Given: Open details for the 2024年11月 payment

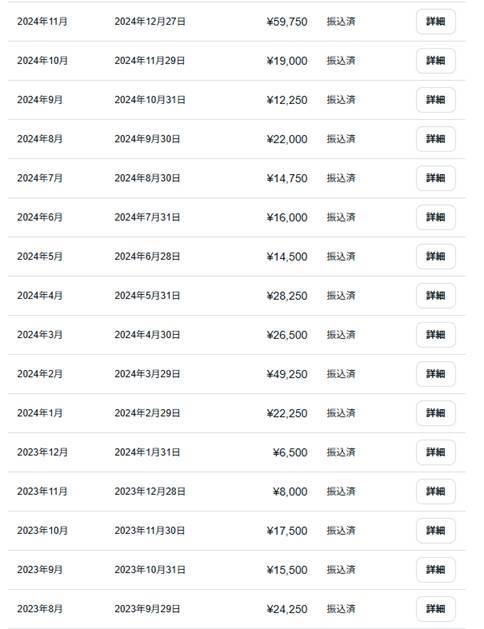Looking at the screenshot, I should [435, 21].
